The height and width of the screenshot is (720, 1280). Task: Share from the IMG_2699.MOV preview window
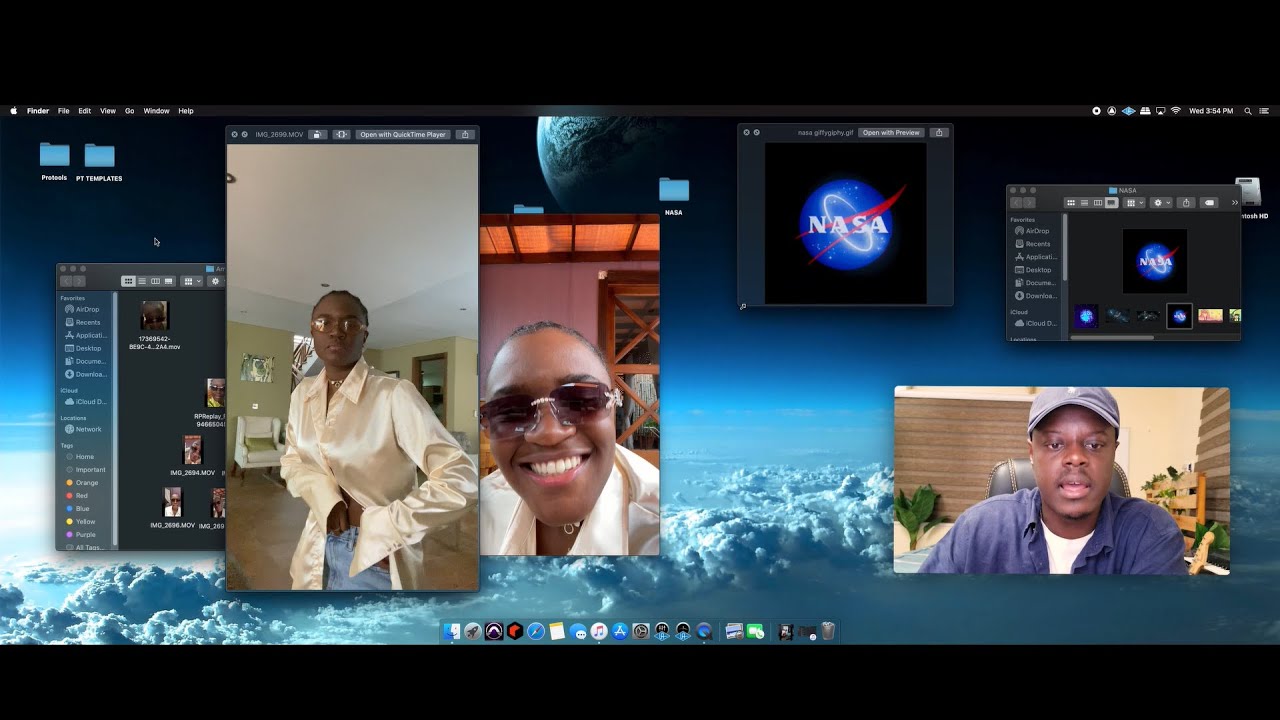465,134
